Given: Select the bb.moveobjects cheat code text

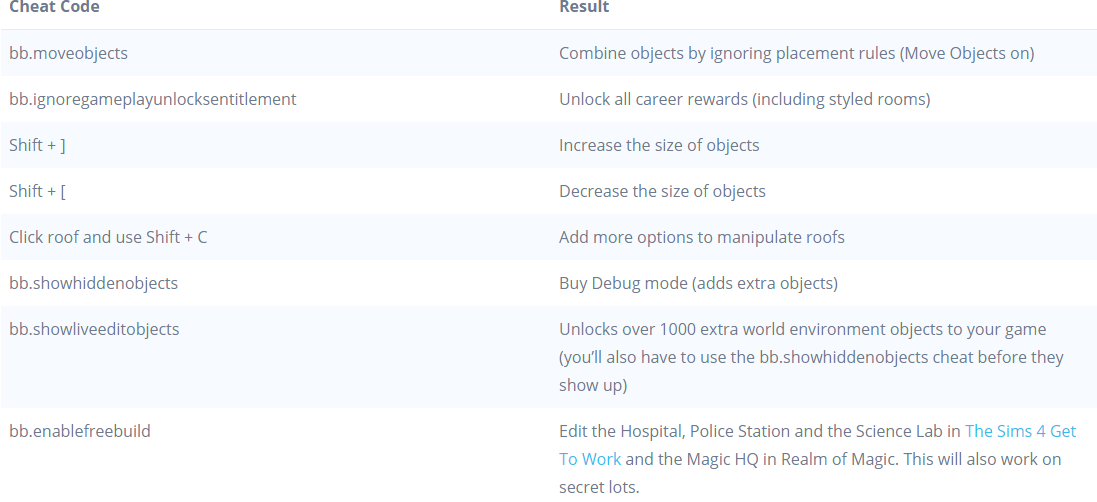Looking at the screenshot, I should coord(68,53).
